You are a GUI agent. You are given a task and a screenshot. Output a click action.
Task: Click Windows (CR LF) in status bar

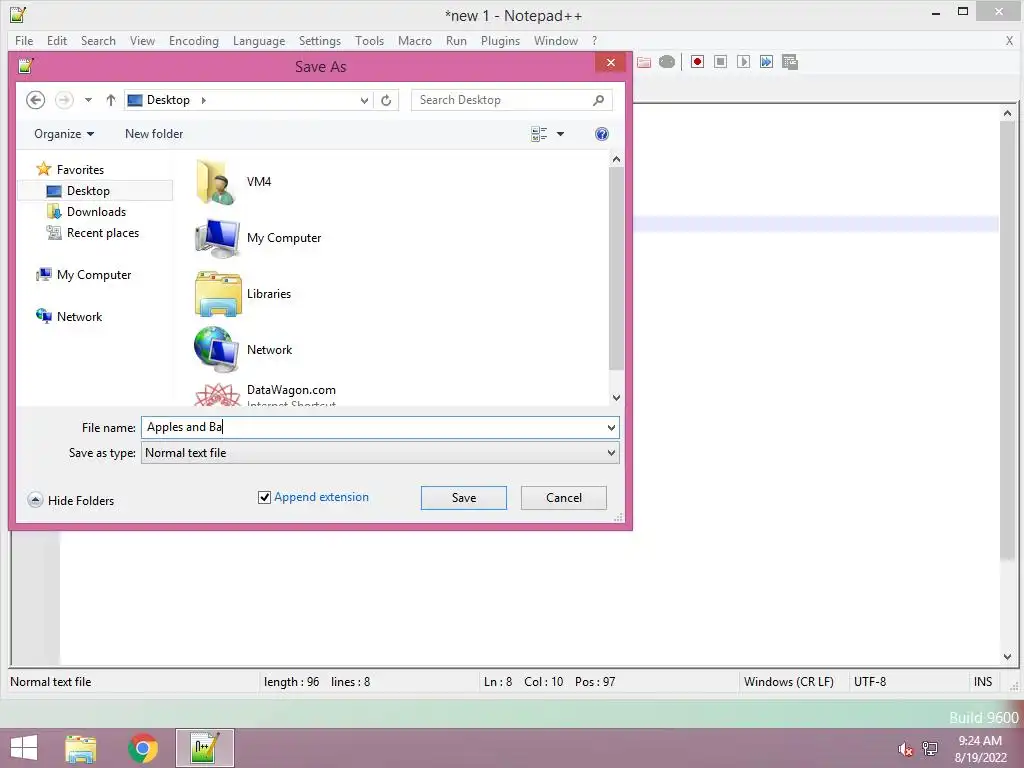788,682
